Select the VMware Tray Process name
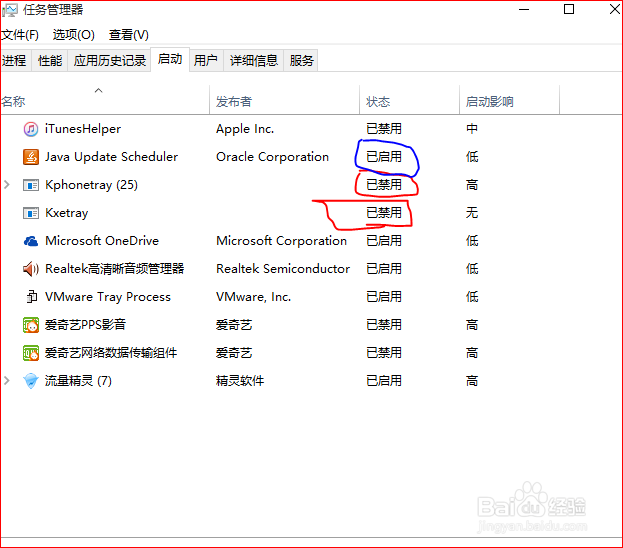 point(108,297)
